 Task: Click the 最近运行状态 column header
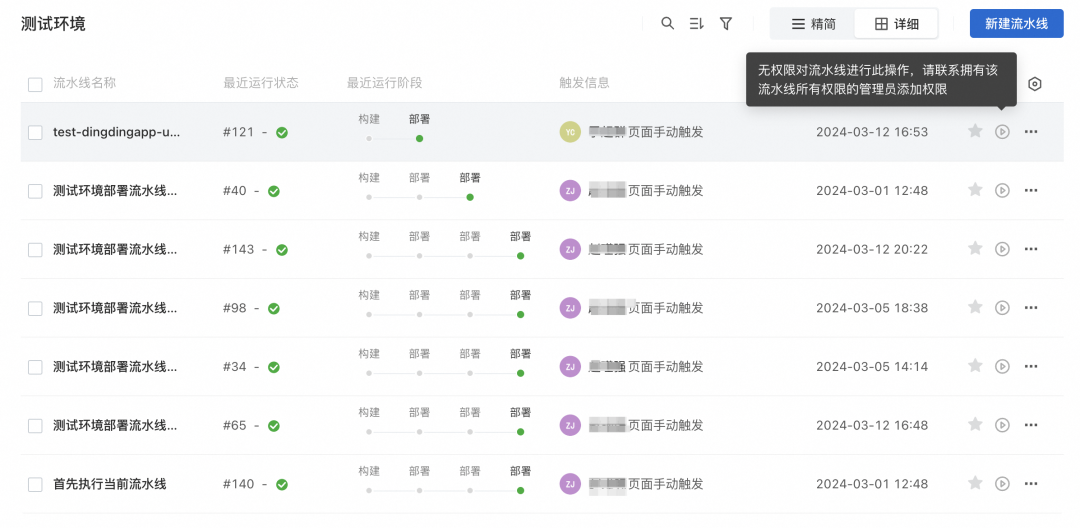click(261, 83)
